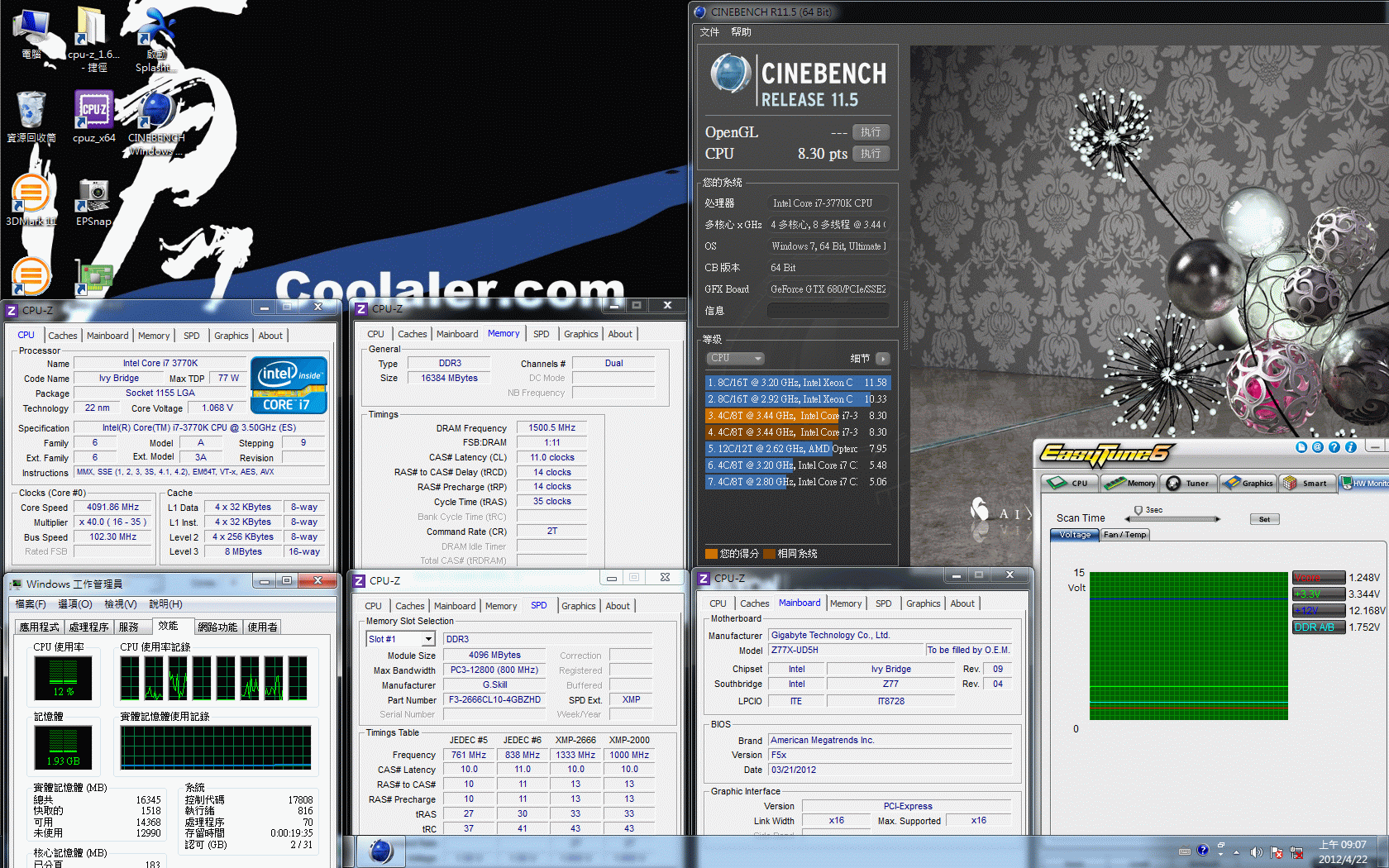Select Cinebench rank 5 AMD Opteron row
1389x868 pixels.
[x=797, y=449]
